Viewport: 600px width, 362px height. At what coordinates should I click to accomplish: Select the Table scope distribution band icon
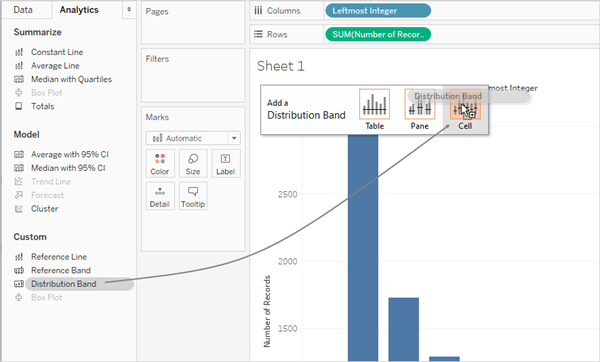click(374, 104)
